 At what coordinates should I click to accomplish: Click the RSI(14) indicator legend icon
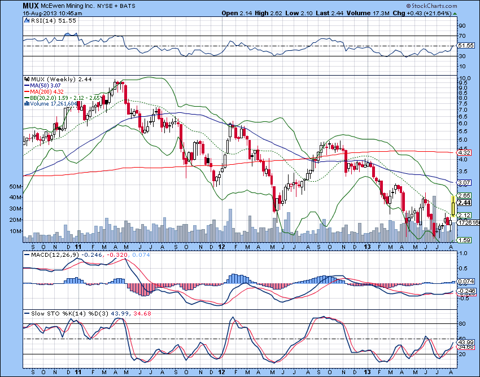27,21
